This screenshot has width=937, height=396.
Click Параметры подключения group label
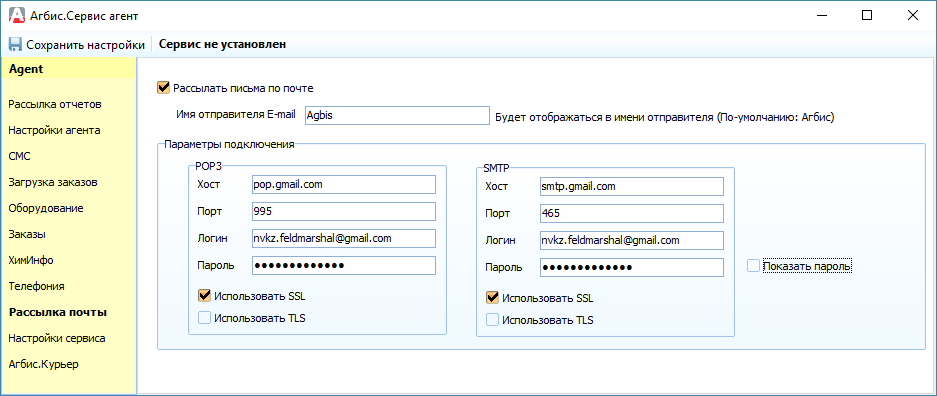[229, 145]
